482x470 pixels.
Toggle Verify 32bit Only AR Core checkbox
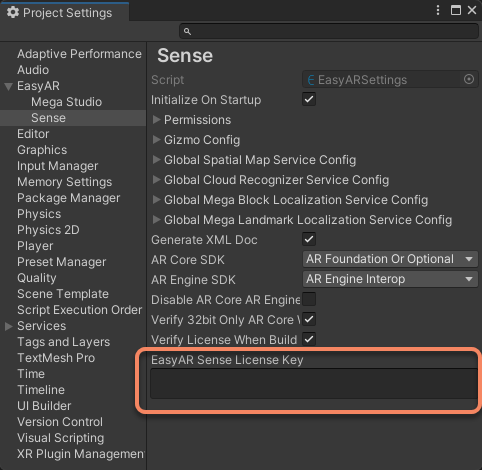309,319
